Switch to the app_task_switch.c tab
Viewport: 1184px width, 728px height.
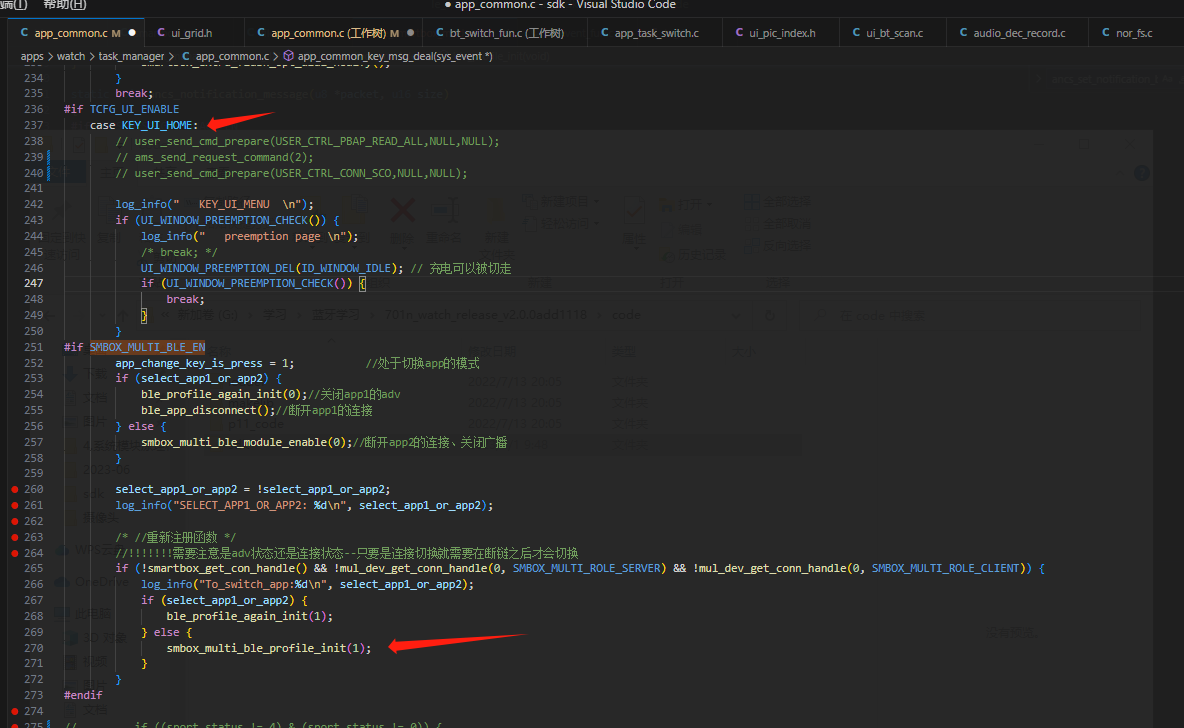[x=656, y=33]
